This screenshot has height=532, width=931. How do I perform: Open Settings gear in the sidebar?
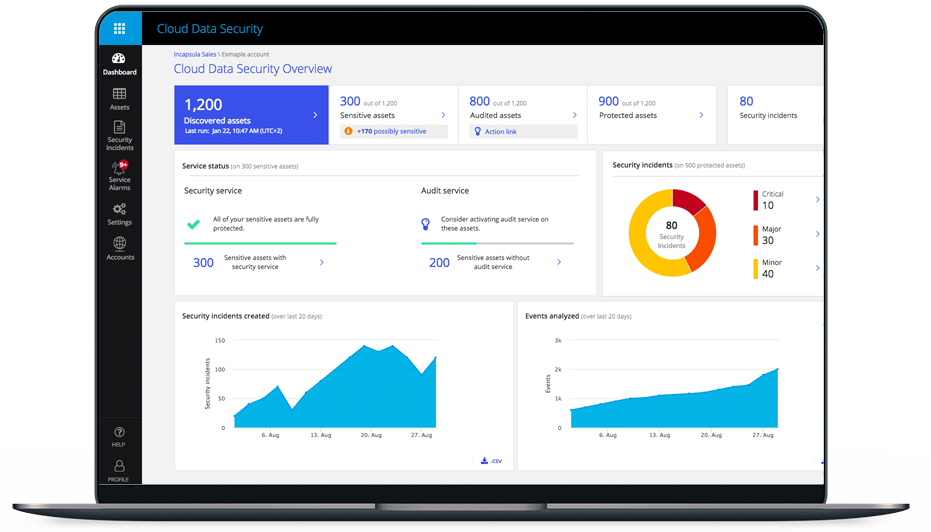click(119, 214)
